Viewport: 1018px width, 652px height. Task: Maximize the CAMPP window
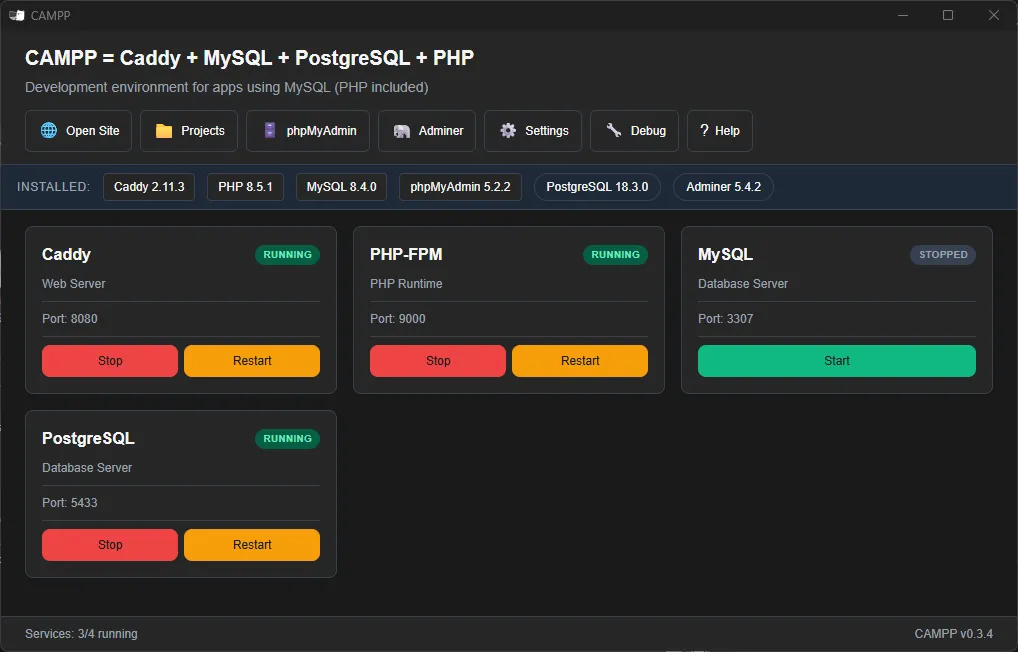click(948, 15)
